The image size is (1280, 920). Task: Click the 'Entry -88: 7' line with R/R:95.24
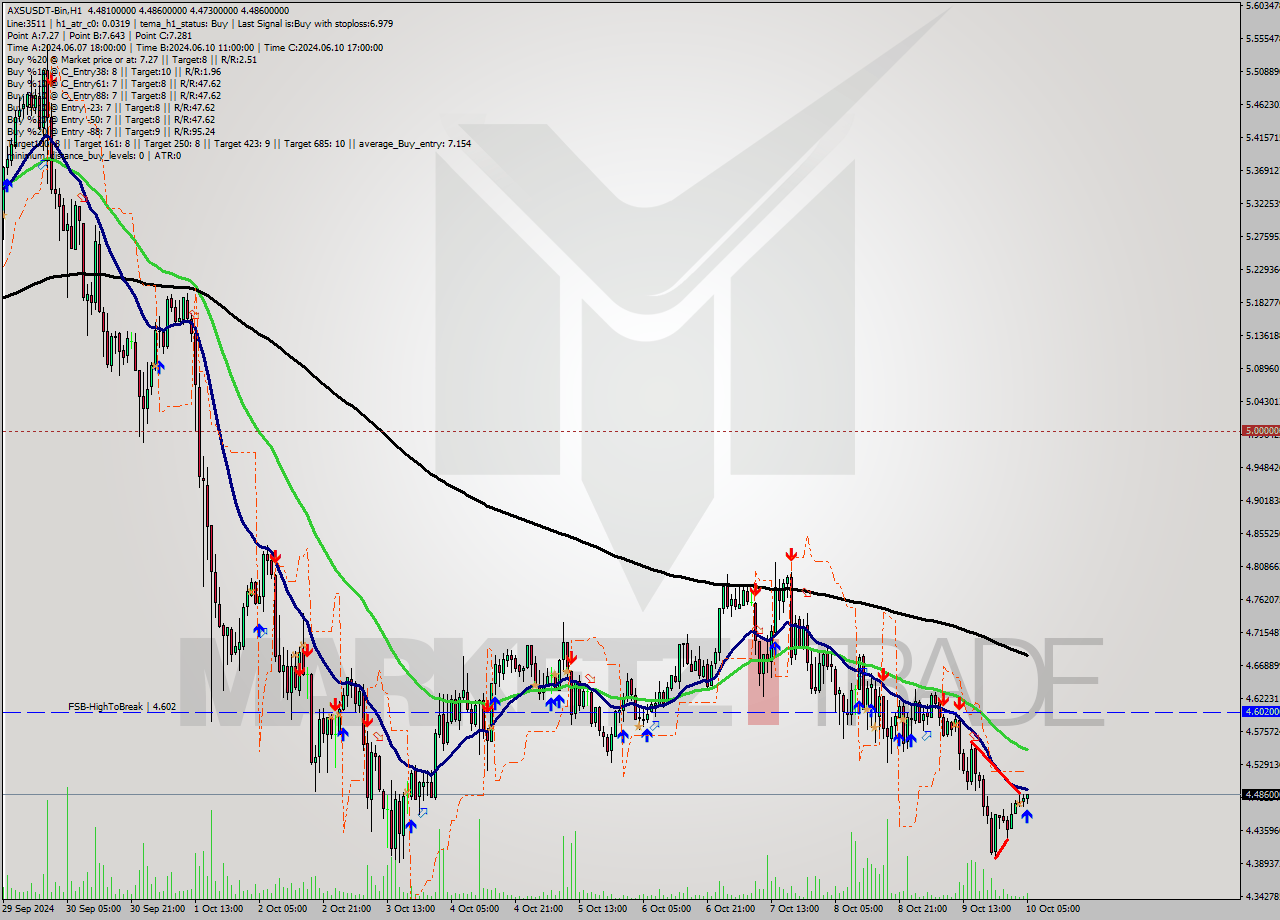(x=110, y=131)
